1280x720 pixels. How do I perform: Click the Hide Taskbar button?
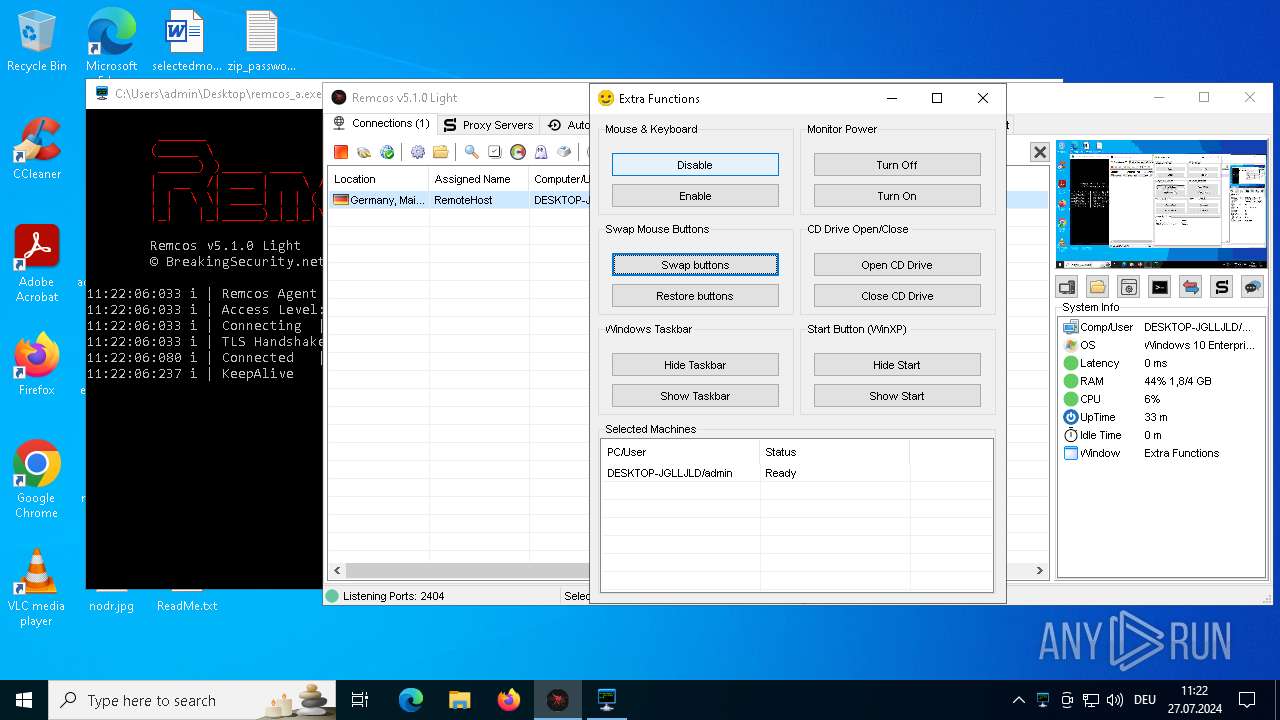pos(695,365)
